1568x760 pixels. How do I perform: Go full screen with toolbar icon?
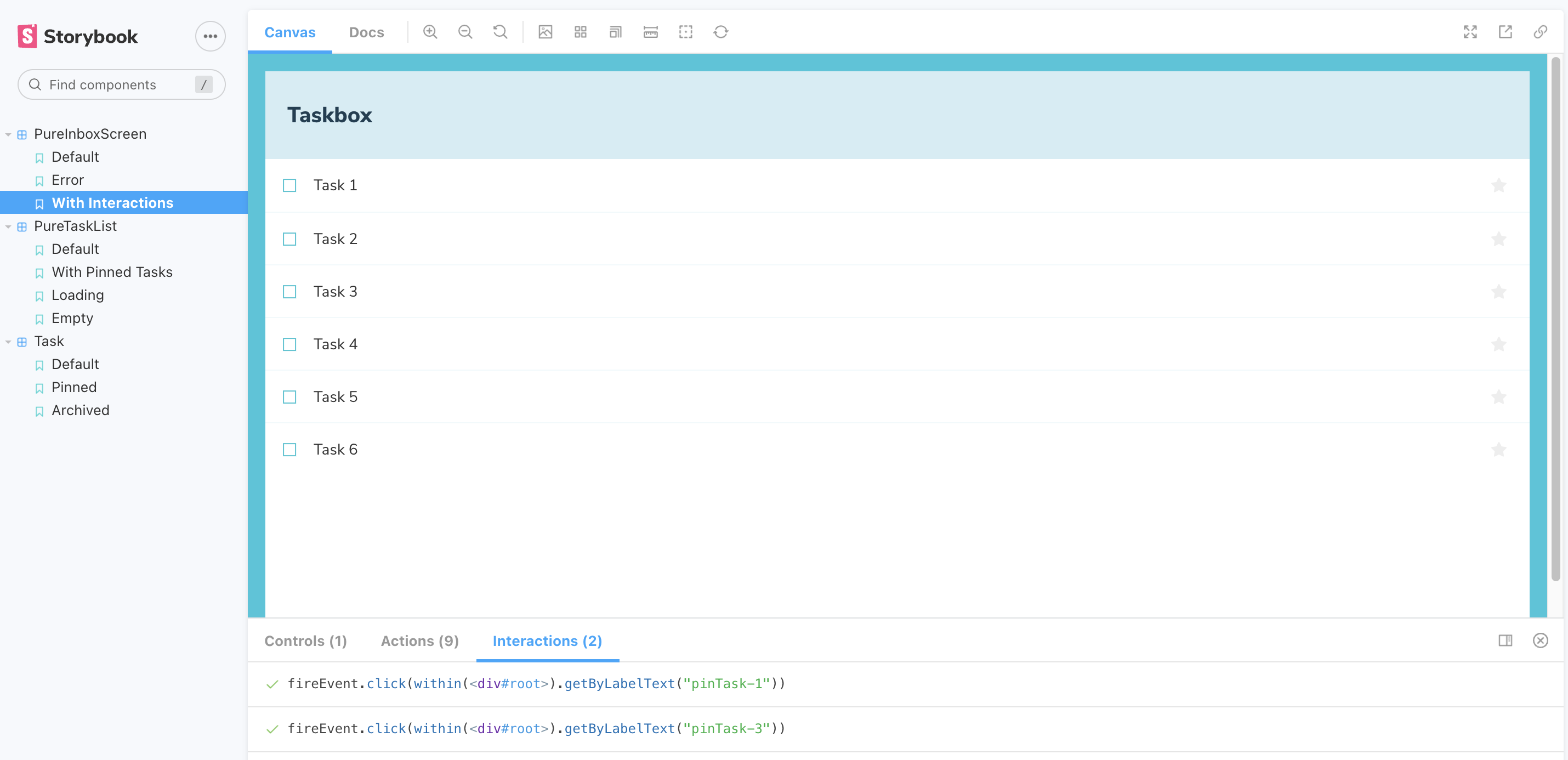click(x=1470, y=32)
